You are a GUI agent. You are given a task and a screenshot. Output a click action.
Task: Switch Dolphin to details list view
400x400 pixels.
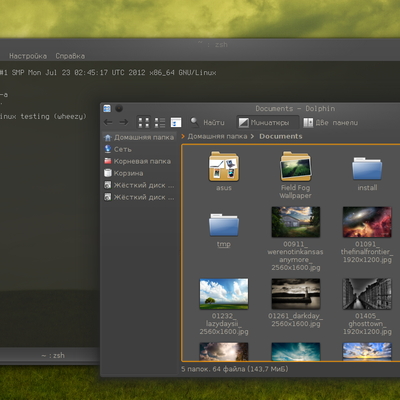(x=160, y=122)
